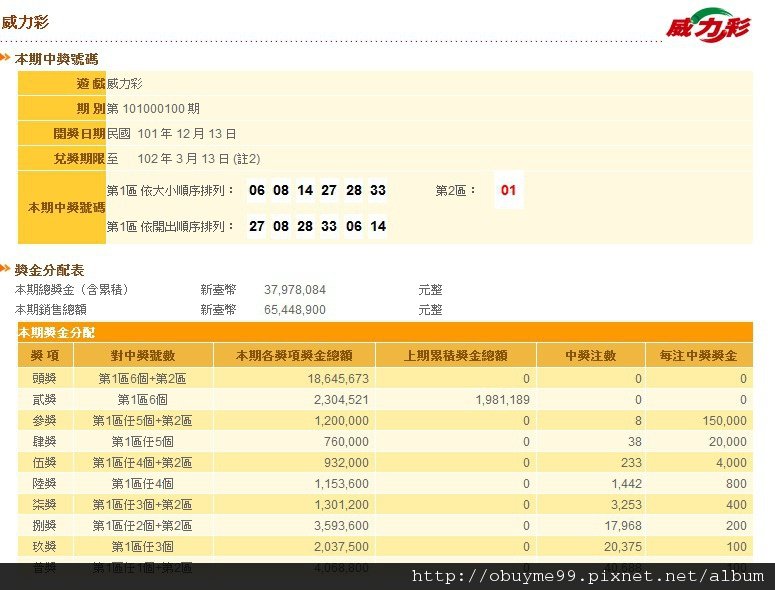Click the 捌獎 row label
The image size is (775, 590).
[x=44, y=526]
